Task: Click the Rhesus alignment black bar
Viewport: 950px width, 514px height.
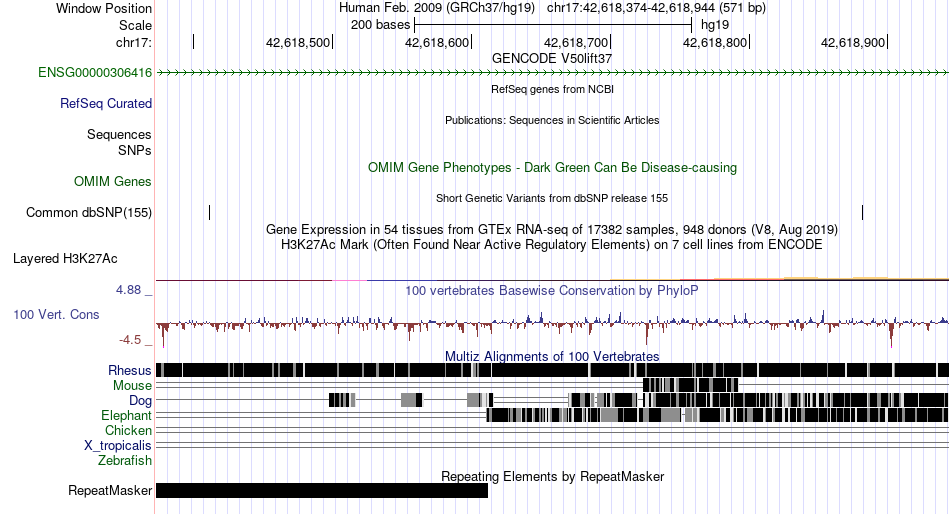Action: [552, 370]
